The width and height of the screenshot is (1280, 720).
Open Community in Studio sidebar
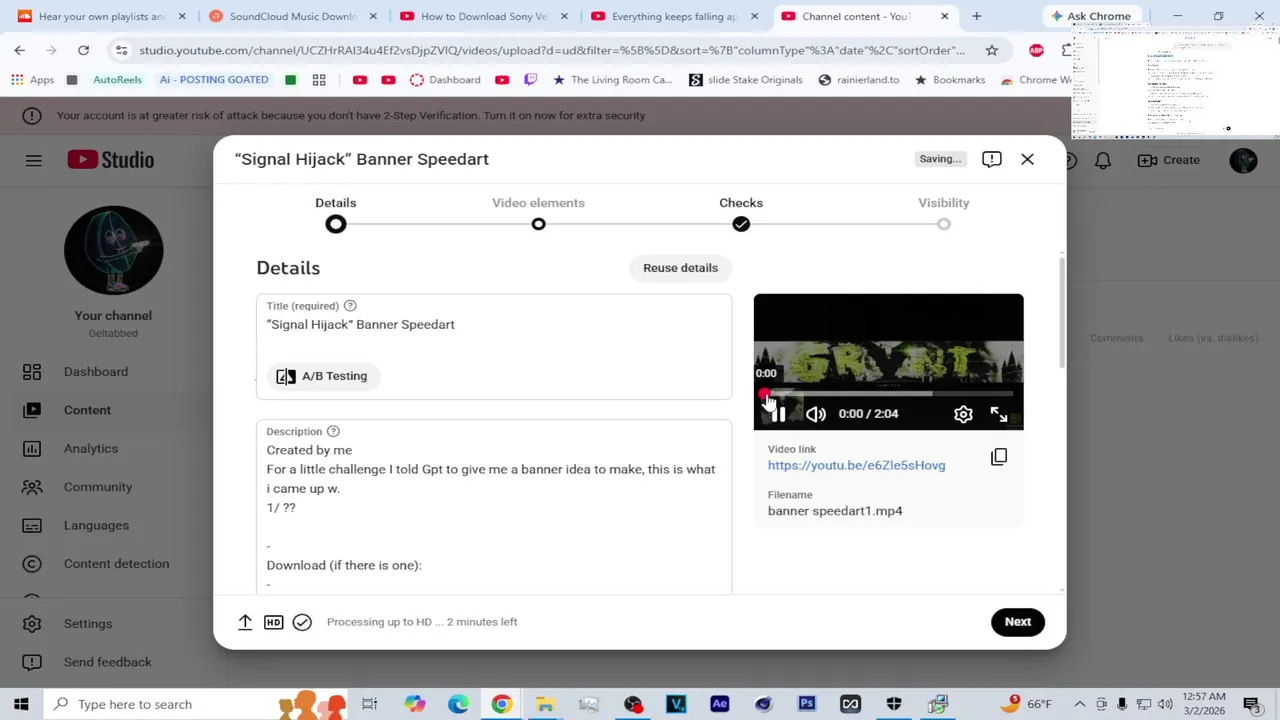click(98, 487)
